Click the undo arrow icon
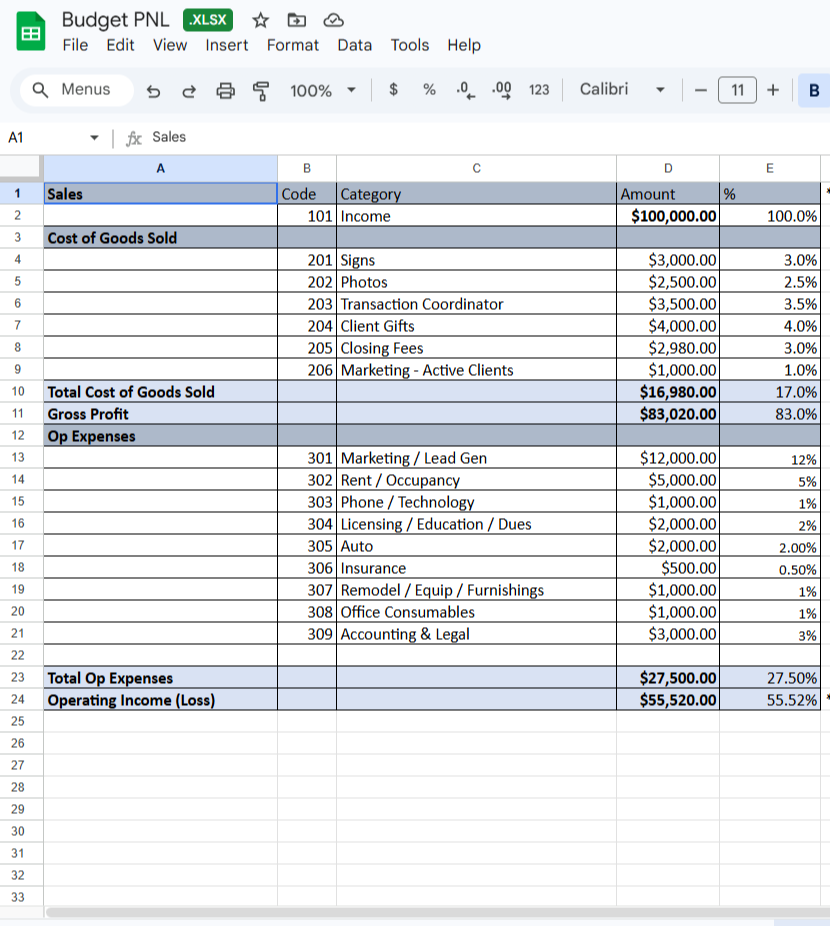 point(154,90)
